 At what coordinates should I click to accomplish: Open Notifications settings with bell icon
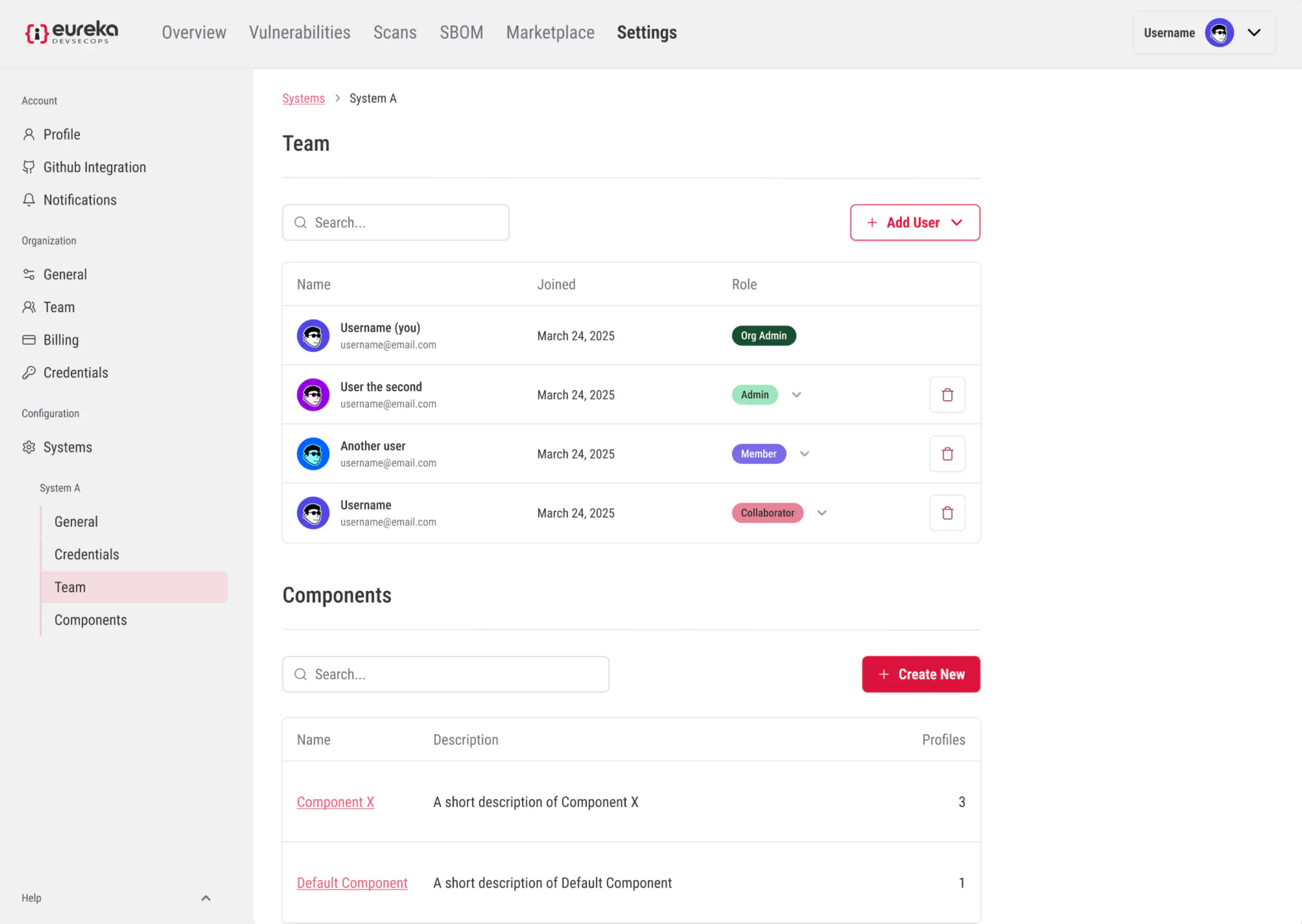point(79,200)
